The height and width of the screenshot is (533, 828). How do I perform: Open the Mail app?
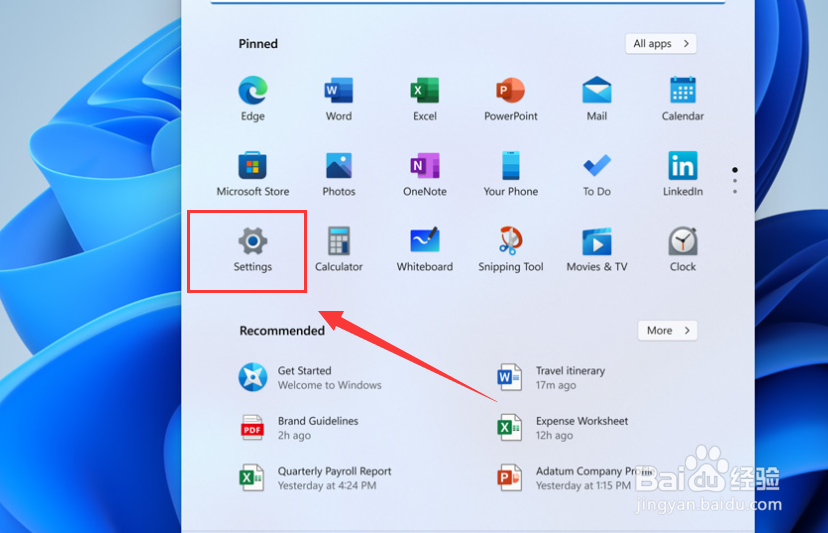tap(597, 99)
